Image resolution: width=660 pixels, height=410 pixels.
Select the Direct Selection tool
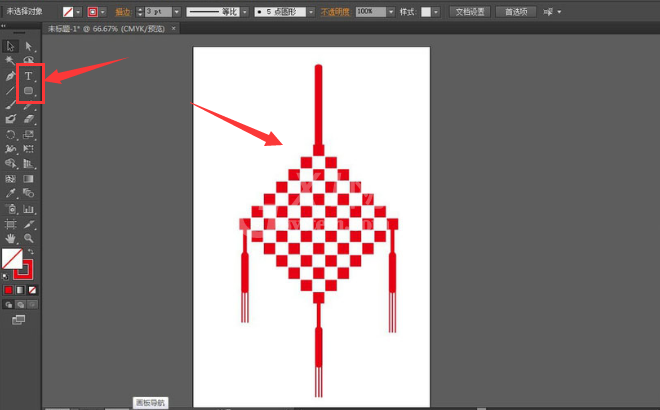pyautogui.click(x=29, y=45)
